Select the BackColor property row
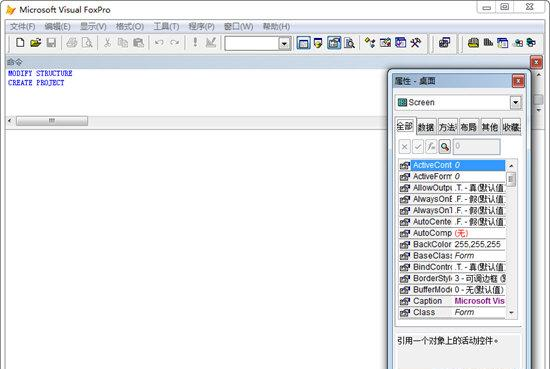Image resolution: width=550 pixels, height=369 pixels. coord(452,244)
